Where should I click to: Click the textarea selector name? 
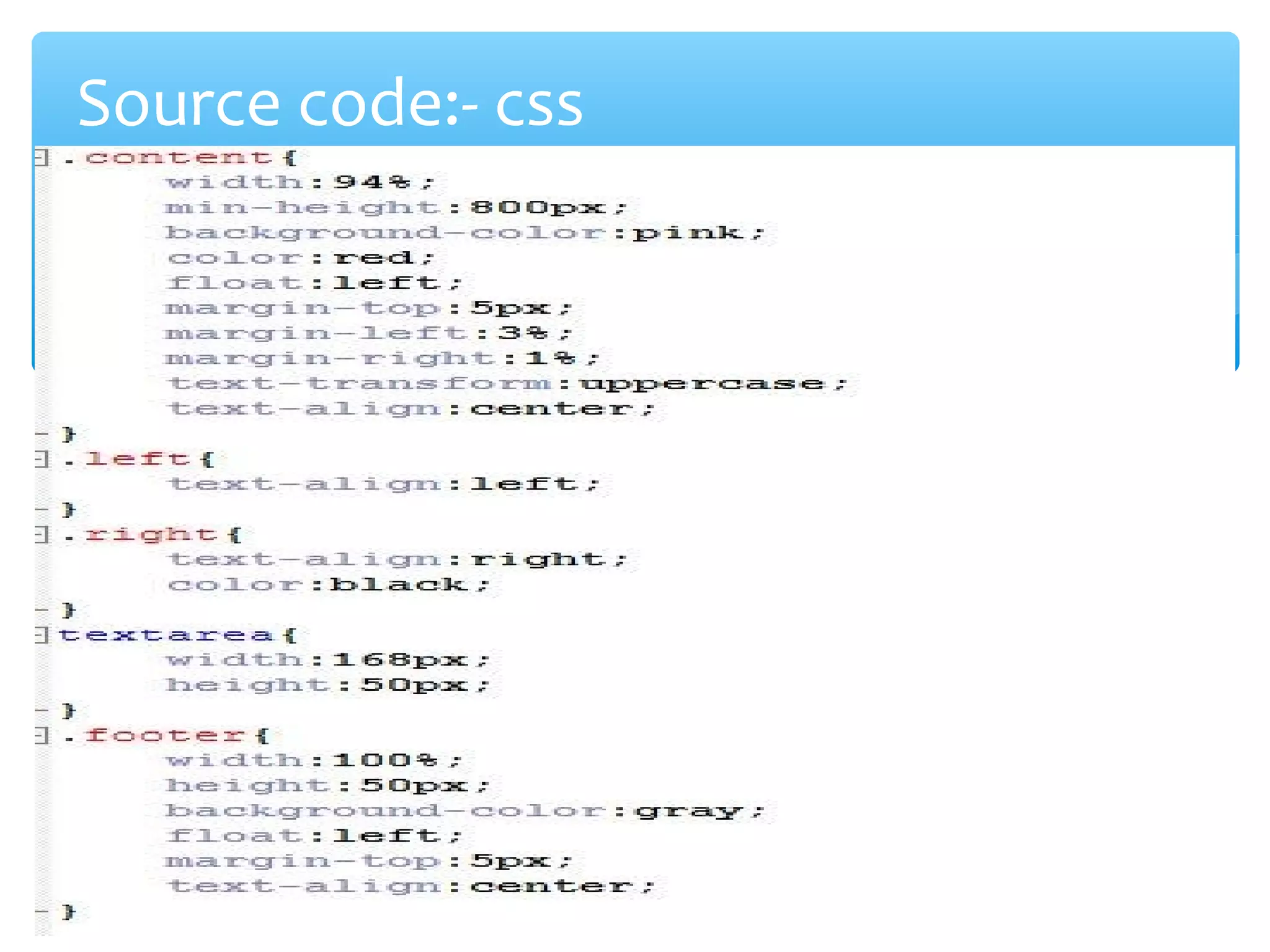click(165, 635)
